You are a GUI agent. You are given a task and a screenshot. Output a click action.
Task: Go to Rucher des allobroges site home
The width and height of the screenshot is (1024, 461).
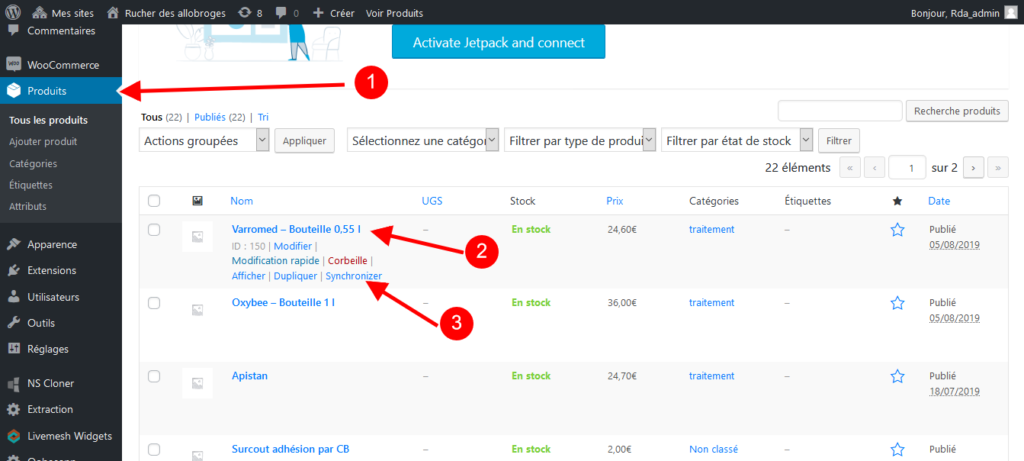coord(167,12)
